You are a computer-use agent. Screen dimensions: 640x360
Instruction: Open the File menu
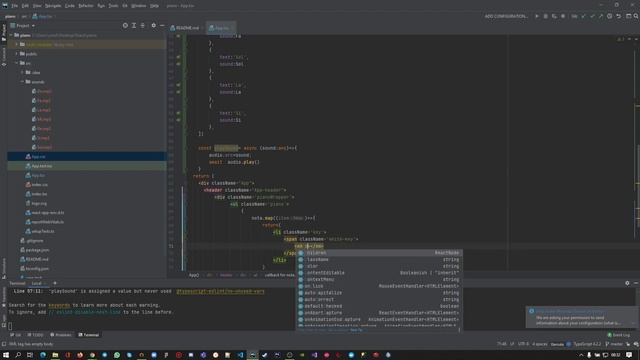pos(15,6)
